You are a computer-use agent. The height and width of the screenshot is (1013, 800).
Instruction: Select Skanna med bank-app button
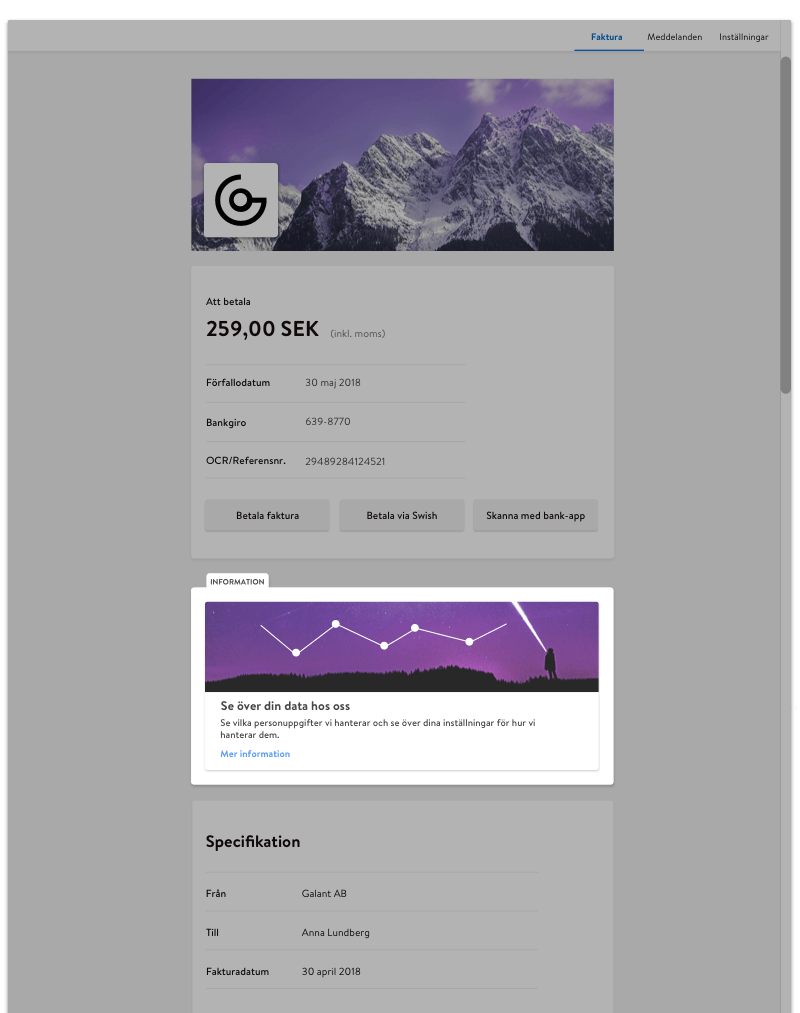[x=535, y=516]
